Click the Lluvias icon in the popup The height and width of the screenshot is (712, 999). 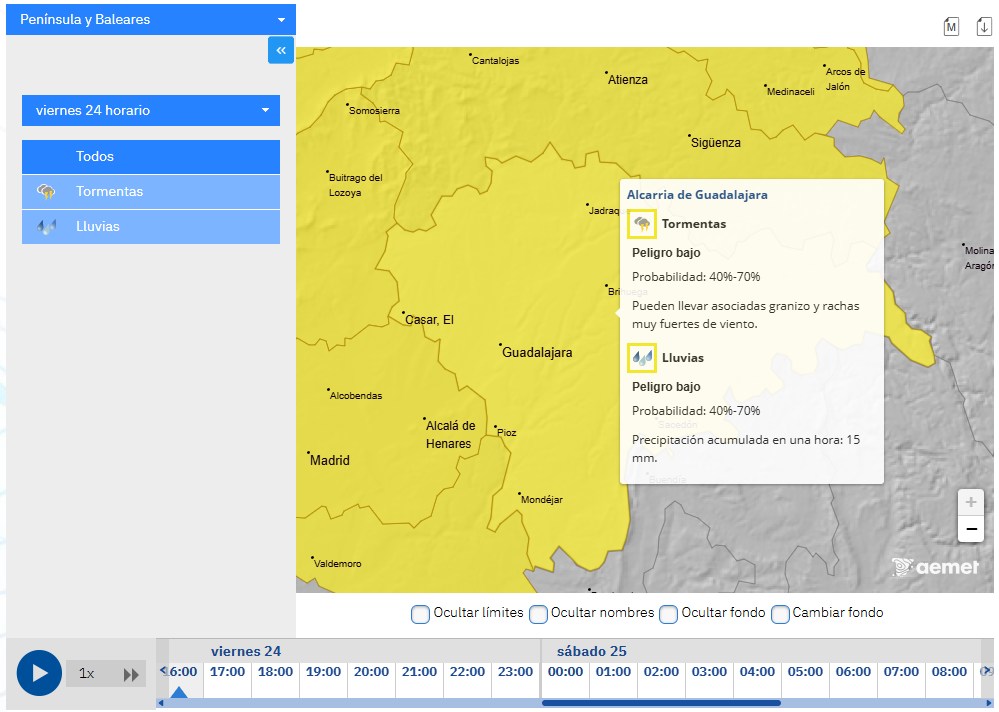point(641,357)
